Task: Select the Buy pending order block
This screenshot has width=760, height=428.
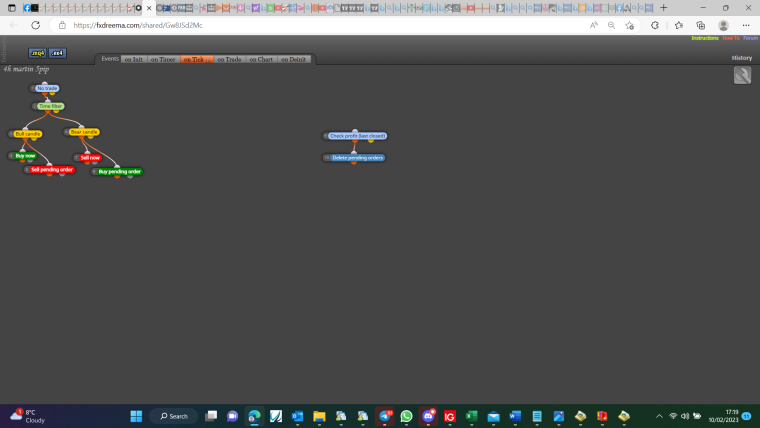Action: tap(119, 172)
